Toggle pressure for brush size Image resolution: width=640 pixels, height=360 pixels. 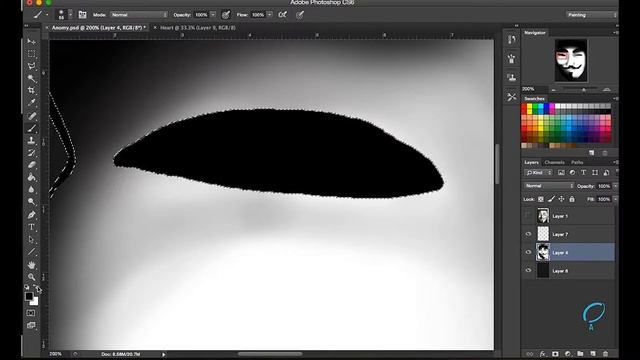300,15
